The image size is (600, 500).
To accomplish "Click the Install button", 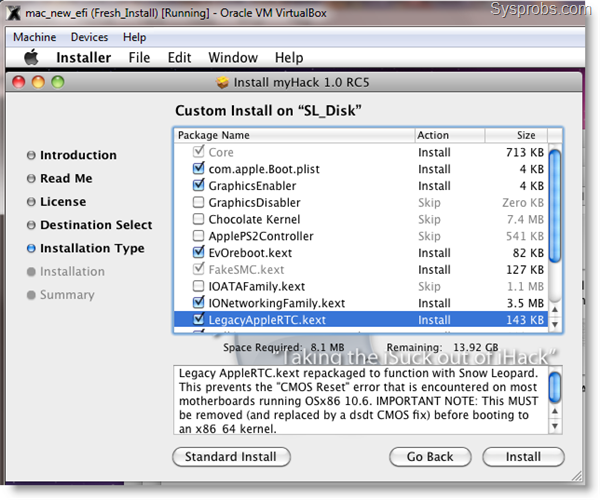I will click(523, 457).
